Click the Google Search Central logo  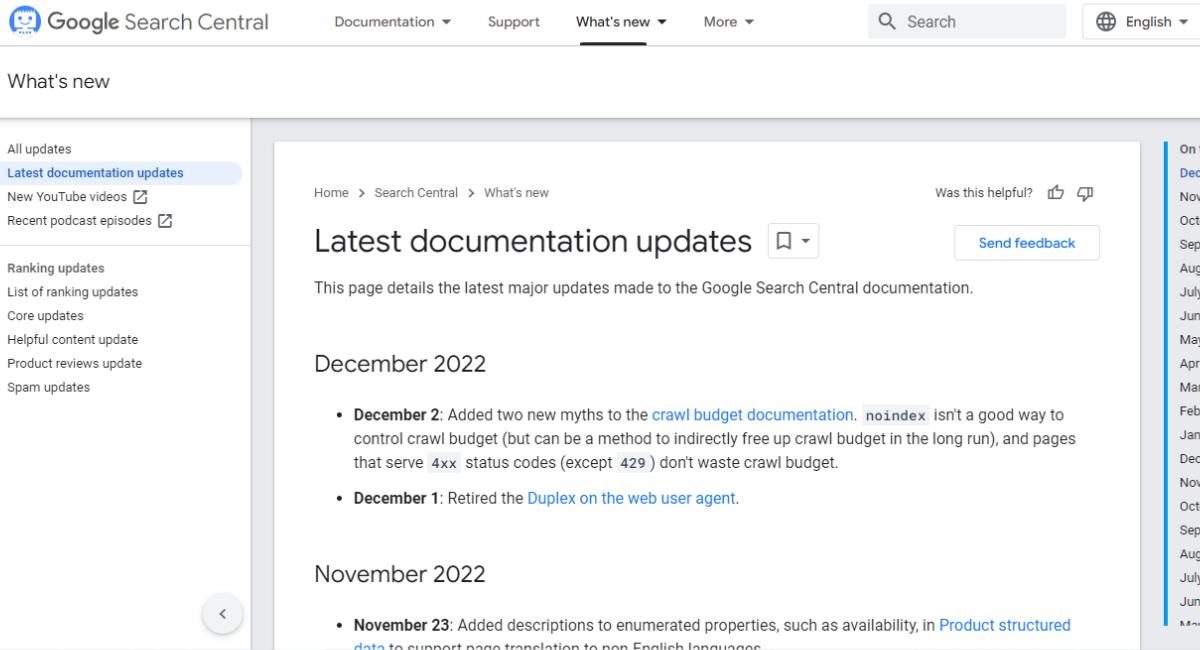coord(139,22)
